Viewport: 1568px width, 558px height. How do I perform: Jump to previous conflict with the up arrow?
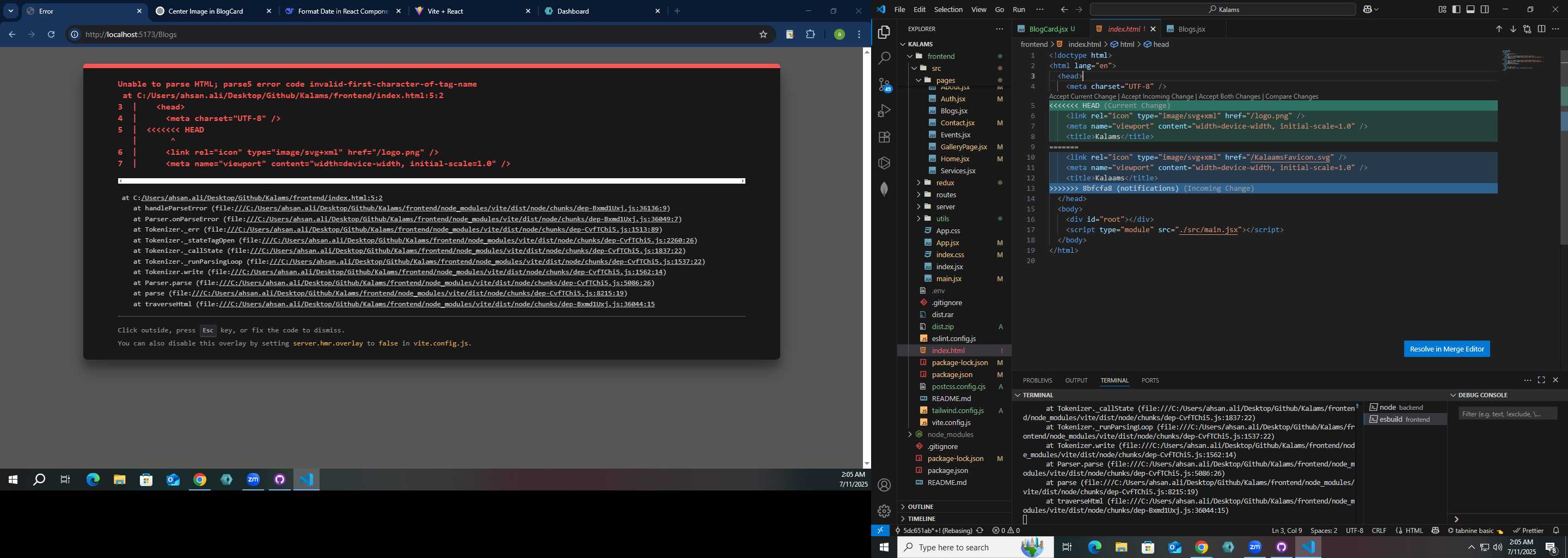coord(1499,29)
